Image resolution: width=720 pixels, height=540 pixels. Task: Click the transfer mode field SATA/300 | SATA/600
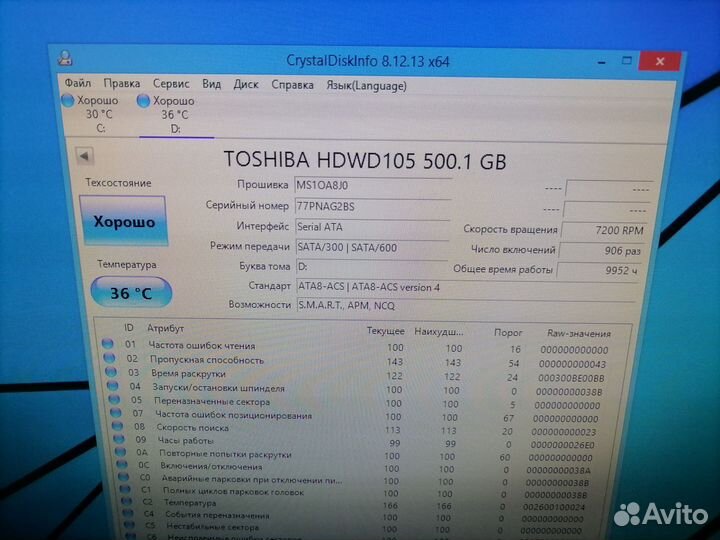372,248
